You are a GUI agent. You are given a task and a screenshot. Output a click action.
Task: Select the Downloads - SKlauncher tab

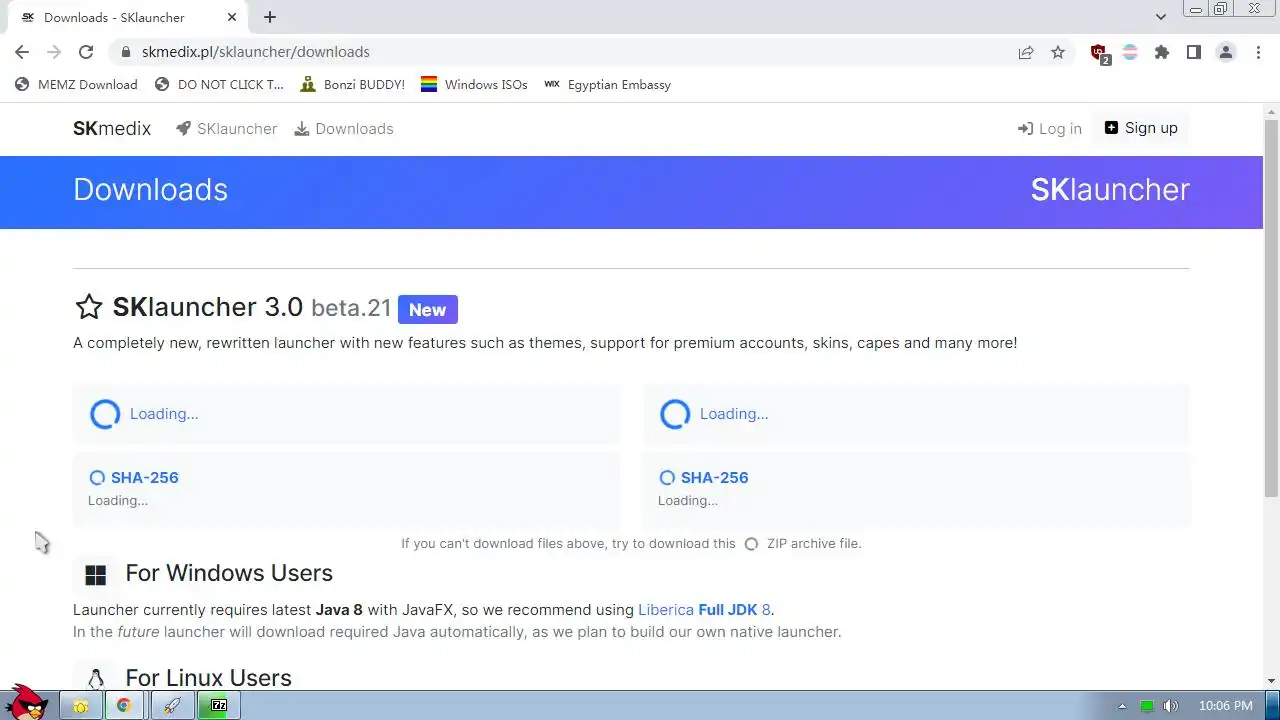coord(127,17)
